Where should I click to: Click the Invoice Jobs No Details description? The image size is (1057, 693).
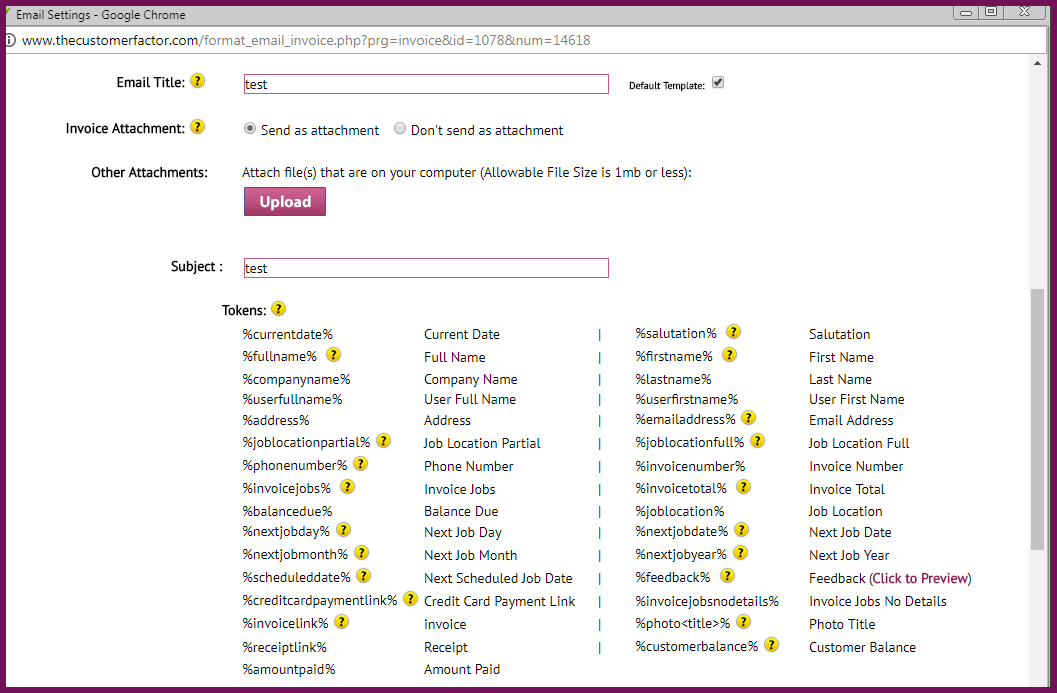click(x=878, y=601)
